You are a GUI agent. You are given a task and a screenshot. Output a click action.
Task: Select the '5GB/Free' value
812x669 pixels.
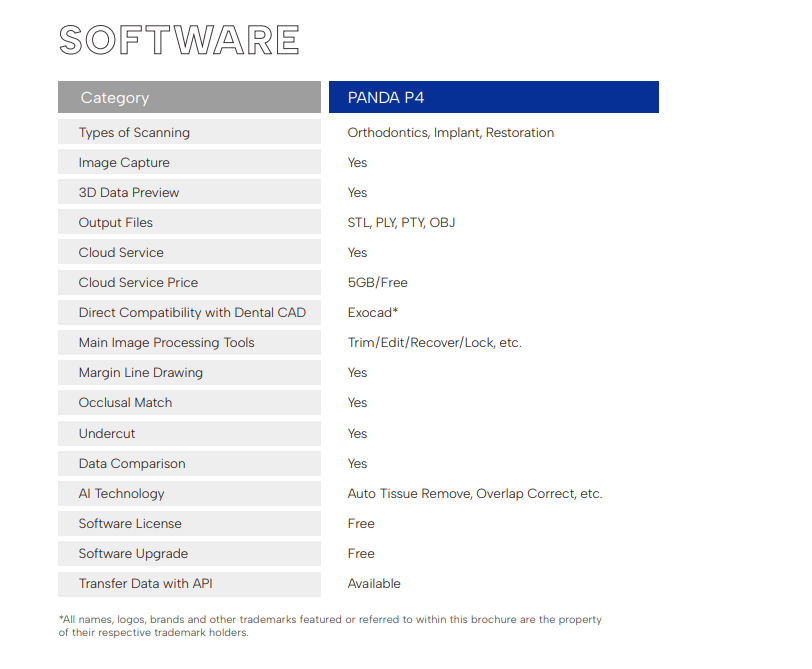pos(378,283)
